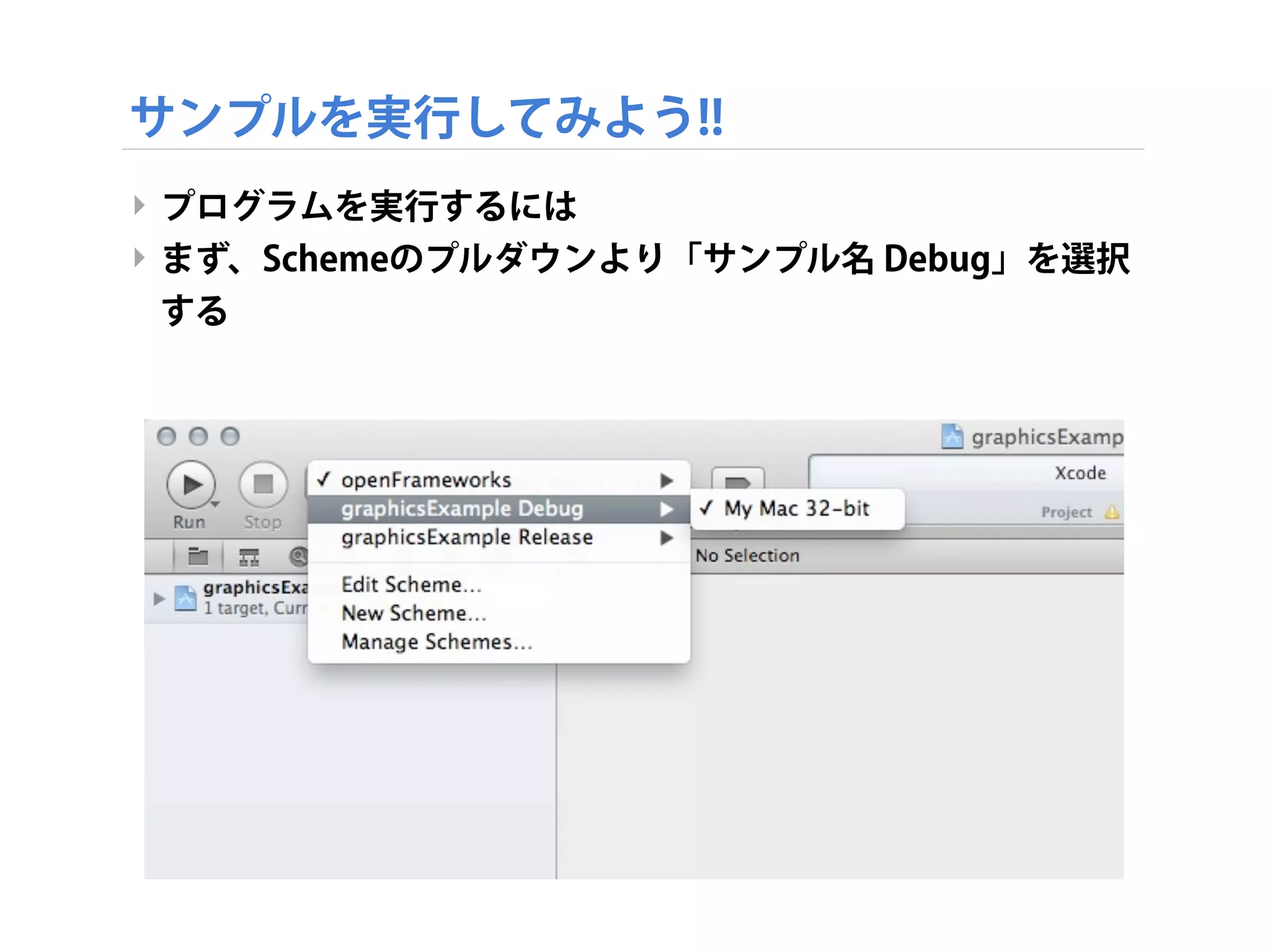This screenshot has height=952, width=1270.
Task: Open Manage Schemes… menu entry
Action: tap(499, 641)
